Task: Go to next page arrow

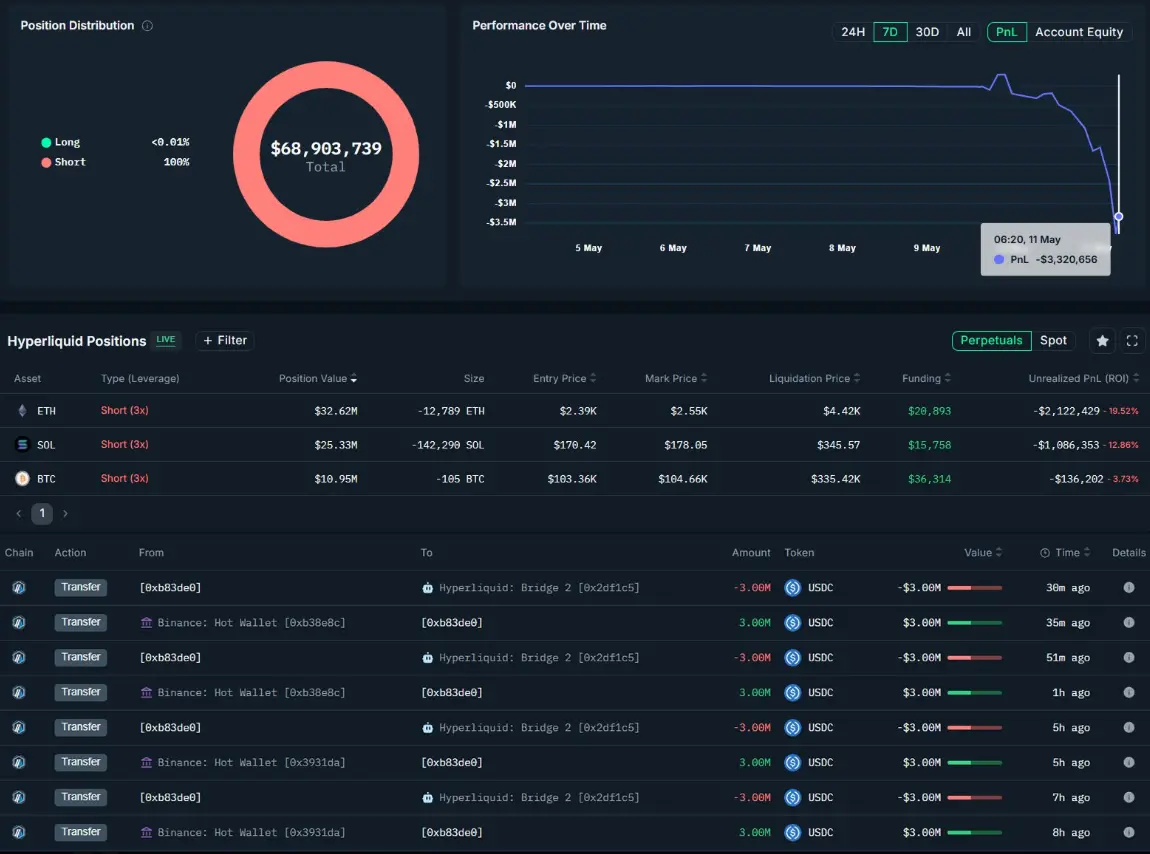Action: coord(65,514)
